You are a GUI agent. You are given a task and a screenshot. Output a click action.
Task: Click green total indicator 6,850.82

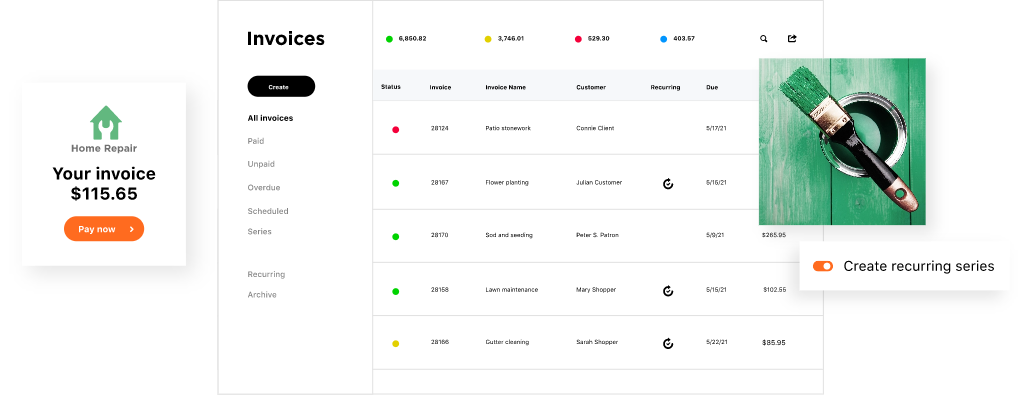(406, 39)
